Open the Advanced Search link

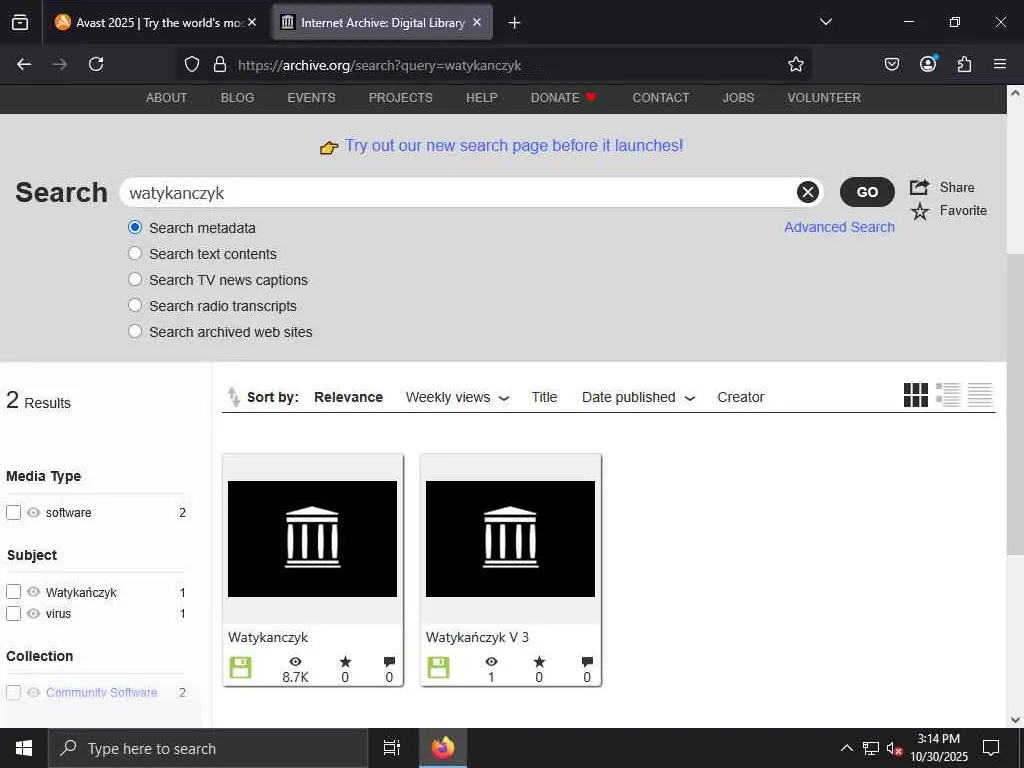coord(839,227)
